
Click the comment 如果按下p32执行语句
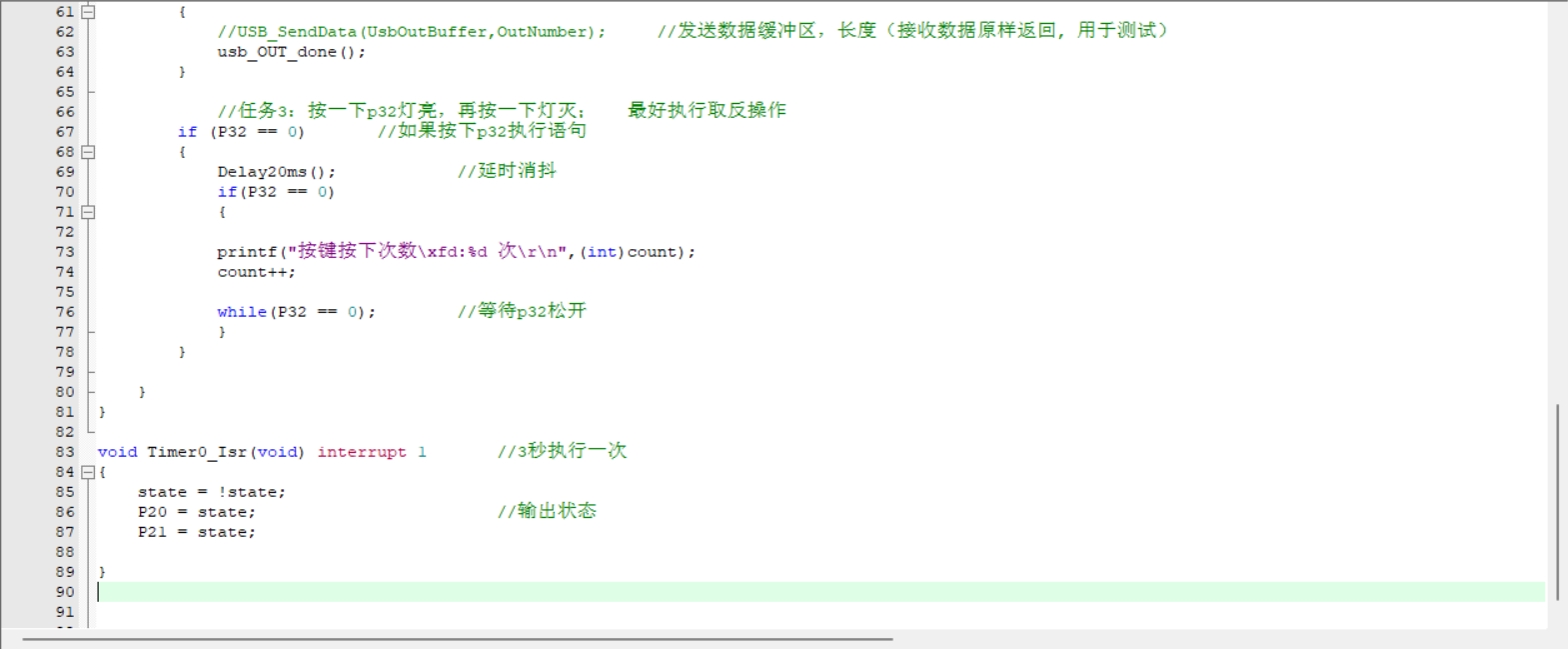(482, 131)
